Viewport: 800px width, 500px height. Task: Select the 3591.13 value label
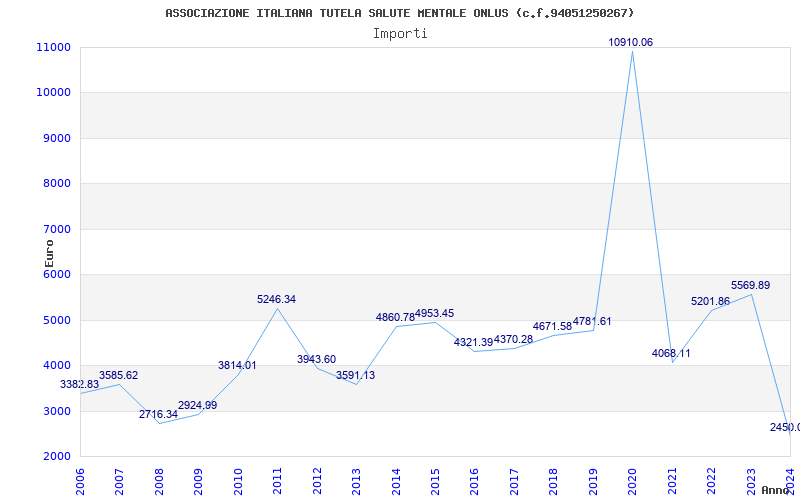pyautogui.click(x=356, y=376)
